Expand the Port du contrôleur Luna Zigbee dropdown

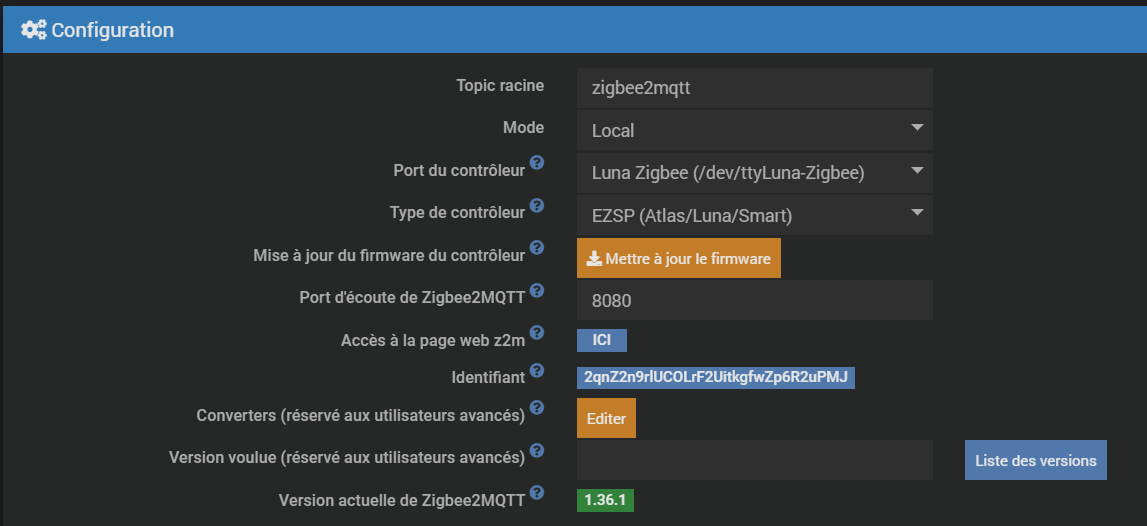(754, 173)
